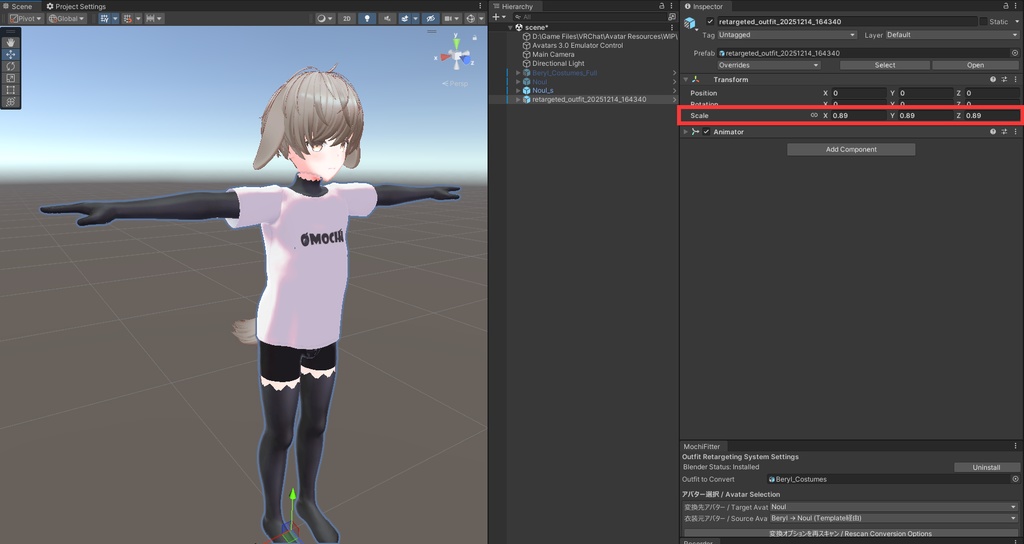The width and height of the screenshot is (1024, 544).
Task: Open the Tag Untagged dropdown
Action: (x=786, y=35)
